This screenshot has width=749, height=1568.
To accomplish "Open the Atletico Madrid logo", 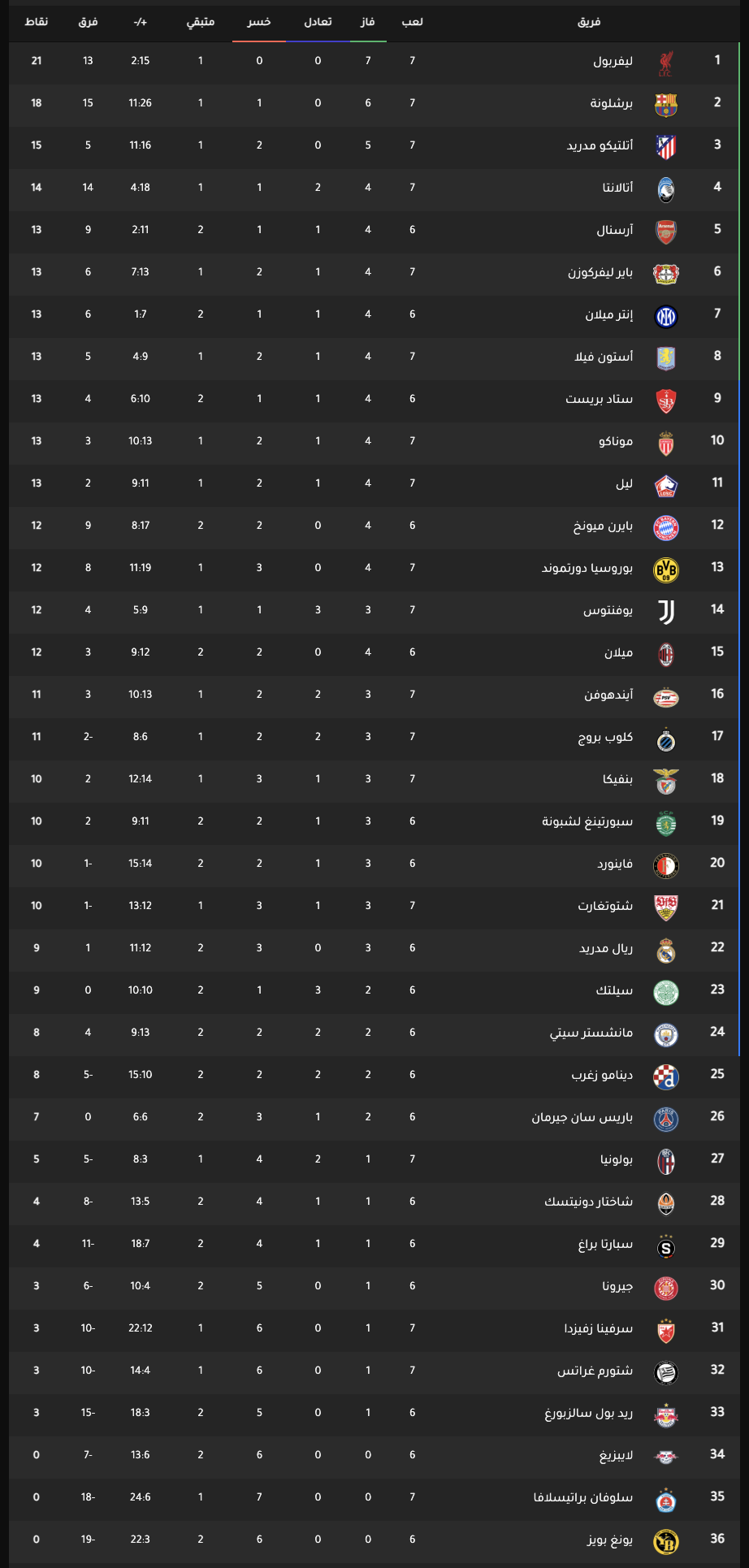I will (665, 147).
